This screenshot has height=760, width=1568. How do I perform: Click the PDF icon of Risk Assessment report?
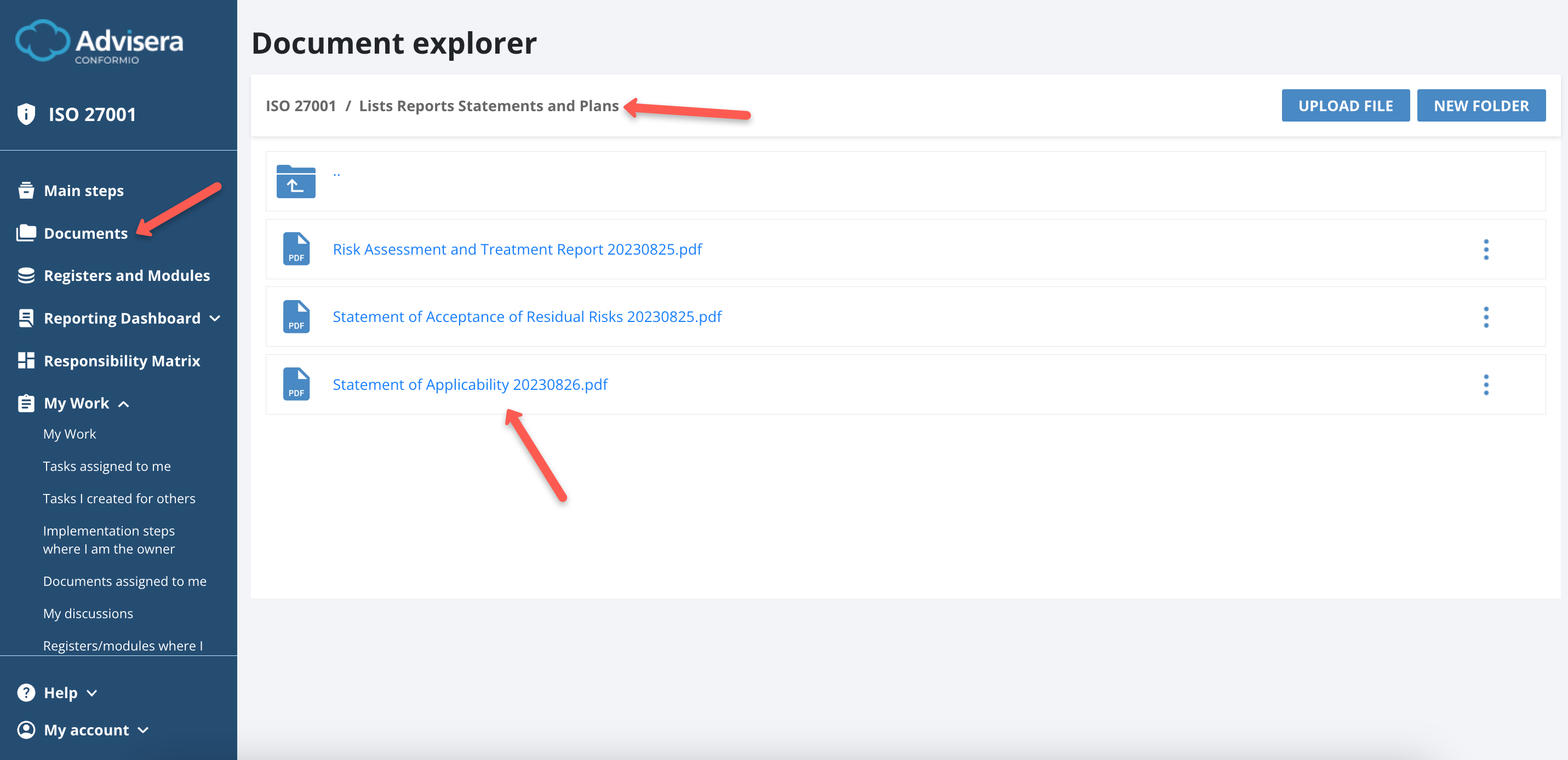[296, 250]
